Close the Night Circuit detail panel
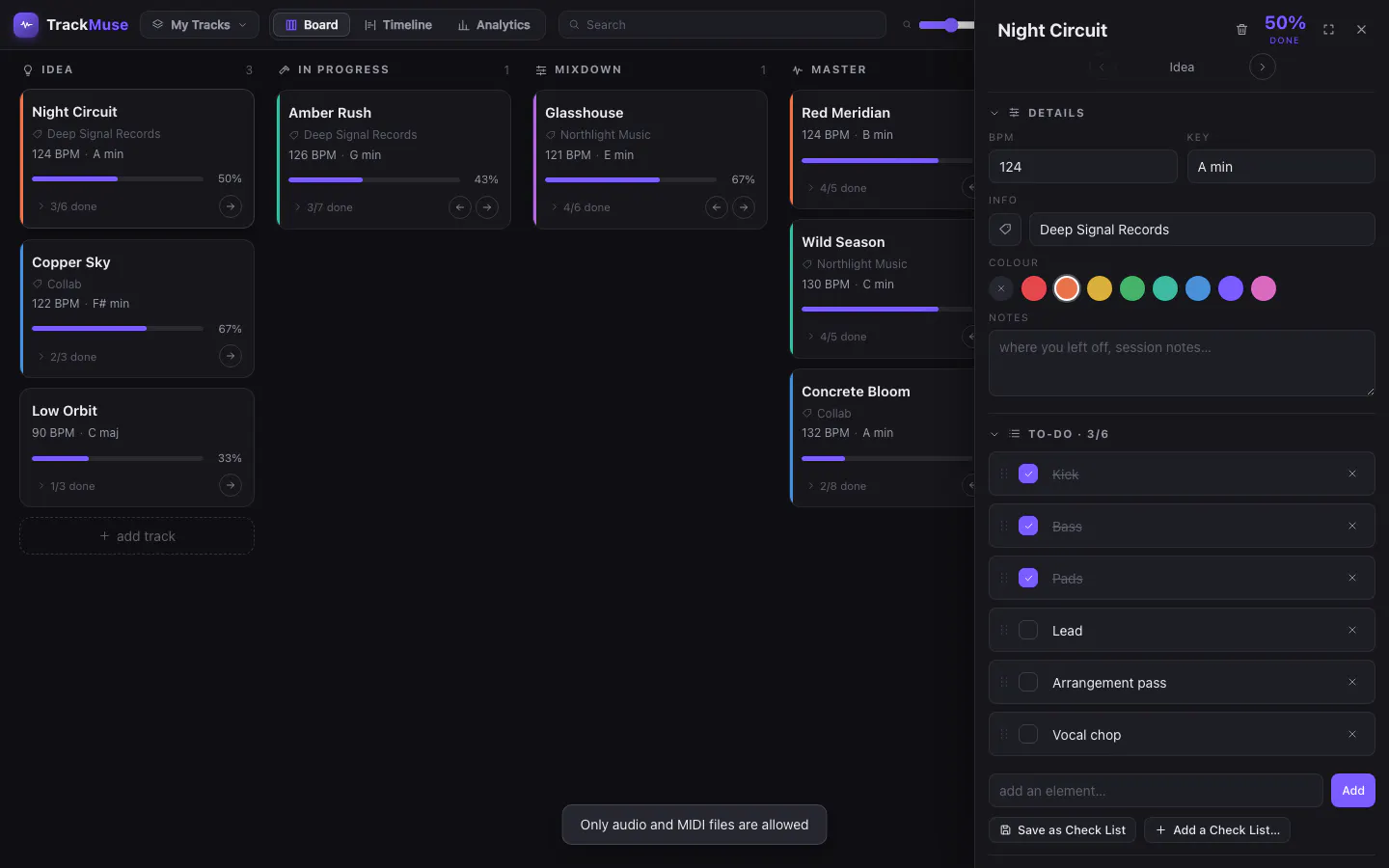The width and height of the screenshot is (1389, 868). [1361, 30]
